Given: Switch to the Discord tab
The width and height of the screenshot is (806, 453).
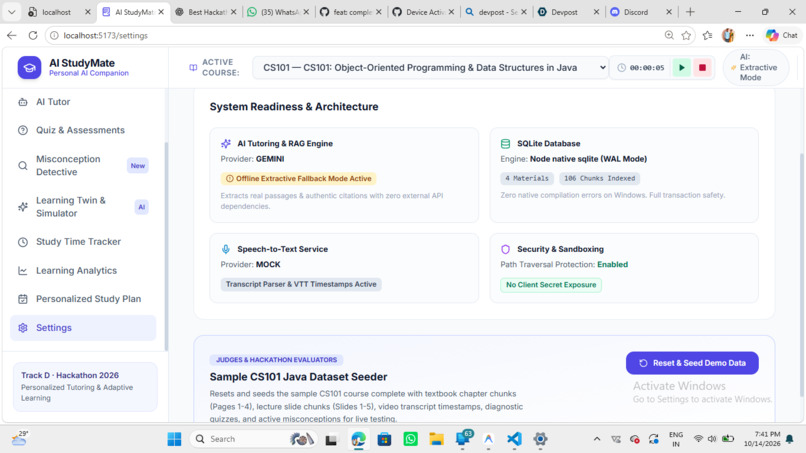Looking at the screenshot, I should [642, 12].
